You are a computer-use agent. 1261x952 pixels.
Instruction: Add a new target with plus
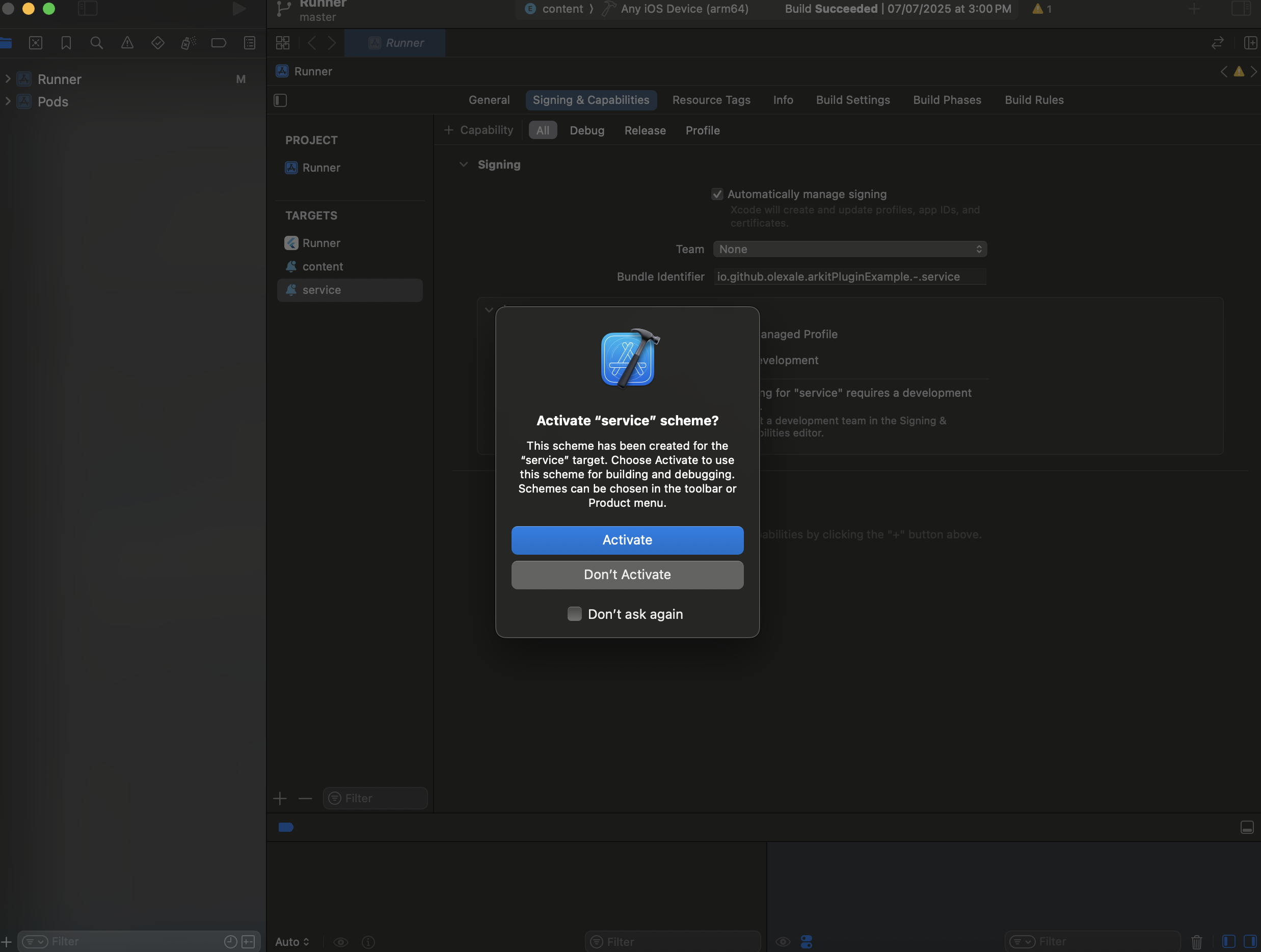point(280,798)
